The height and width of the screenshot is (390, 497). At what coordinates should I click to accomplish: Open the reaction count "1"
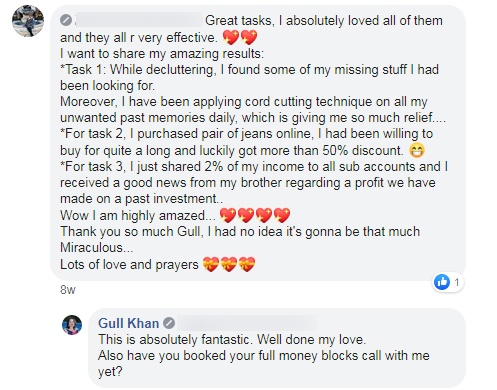coord(457,282)
